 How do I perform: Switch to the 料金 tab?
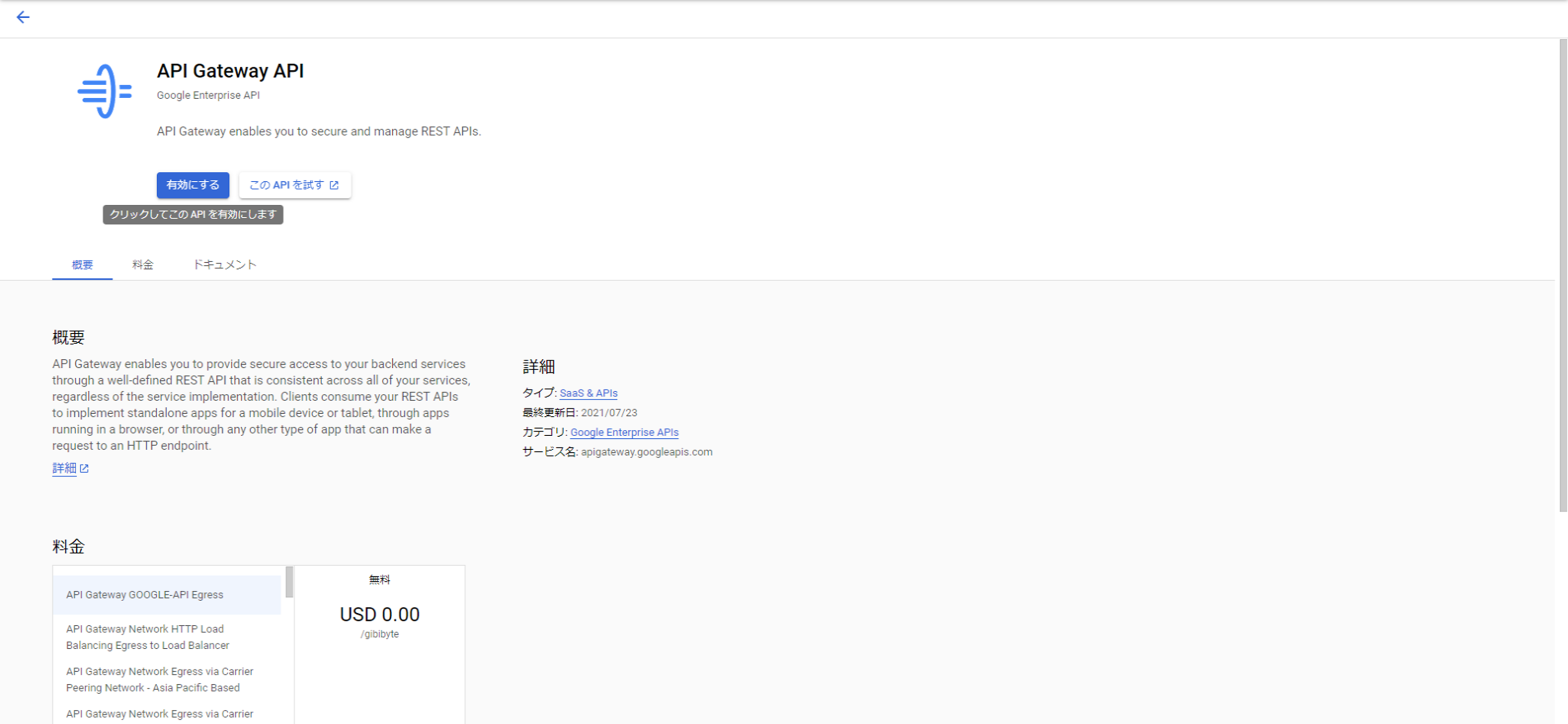143,264
